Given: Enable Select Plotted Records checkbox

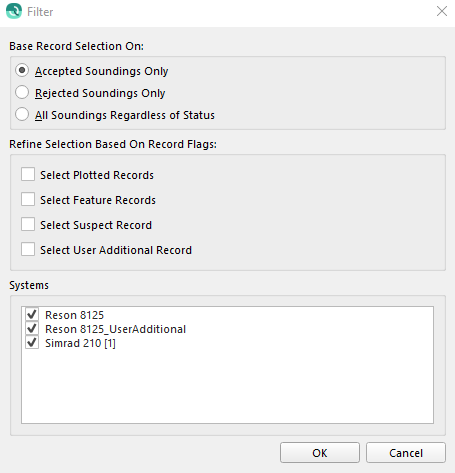Looking at the screenshot, I should click(28, 174).
